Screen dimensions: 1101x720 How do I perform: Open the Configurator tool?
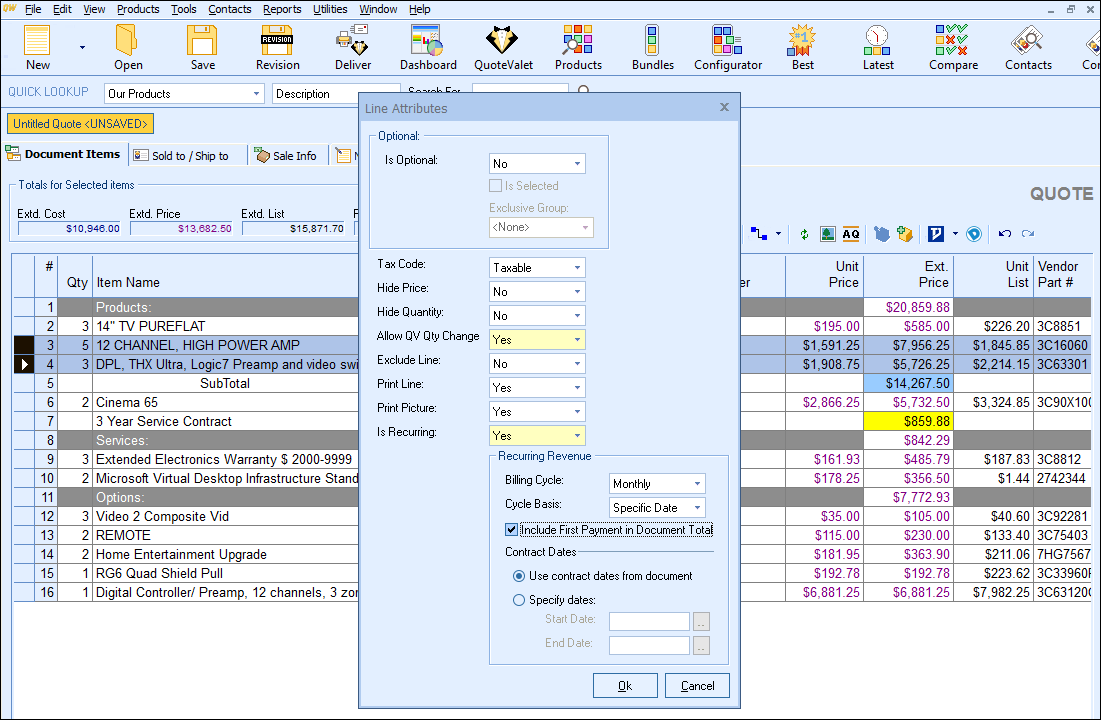click(x=727, y=48)
